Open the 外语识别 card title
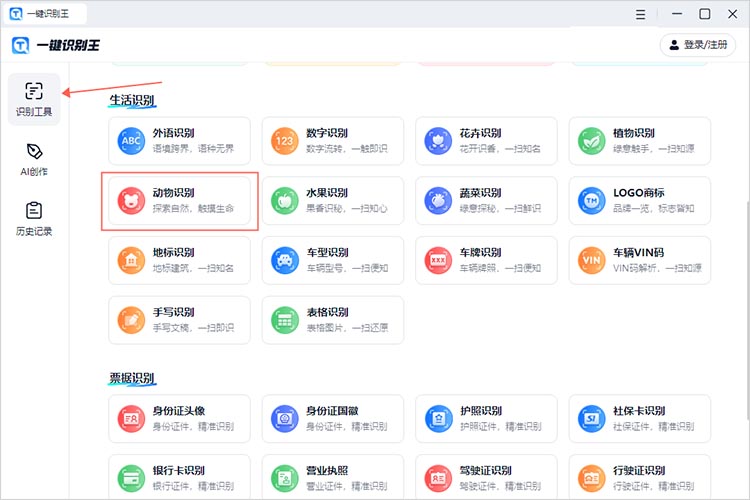 tap(173, 133)
